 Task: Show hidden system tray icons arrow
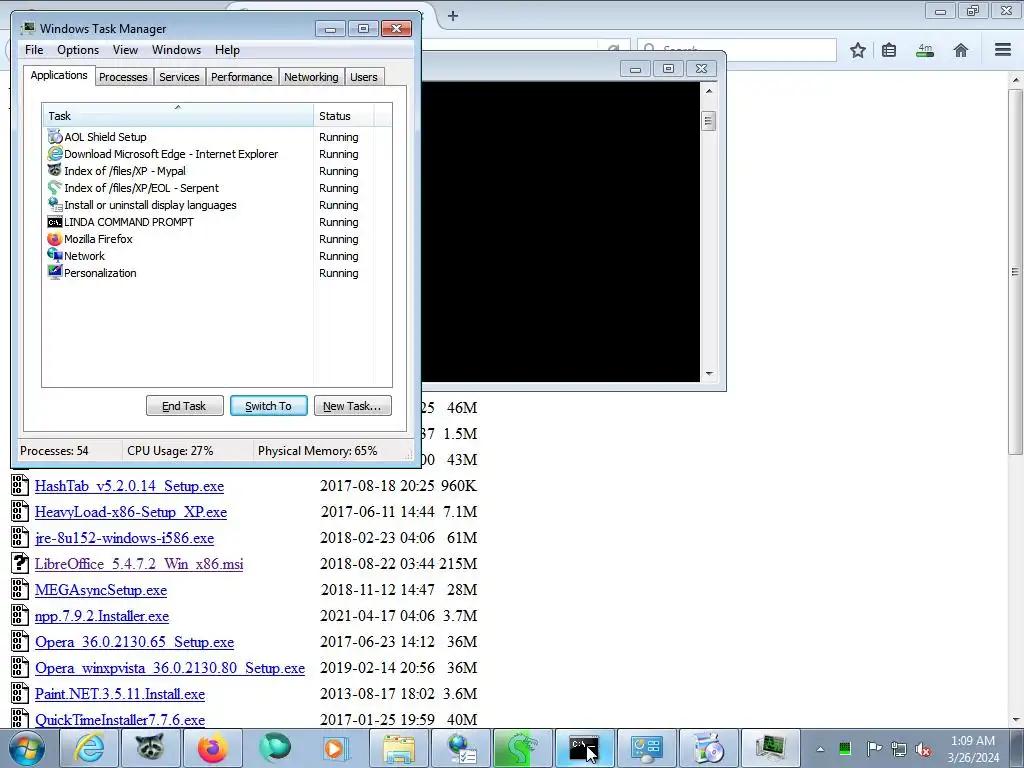820,749
